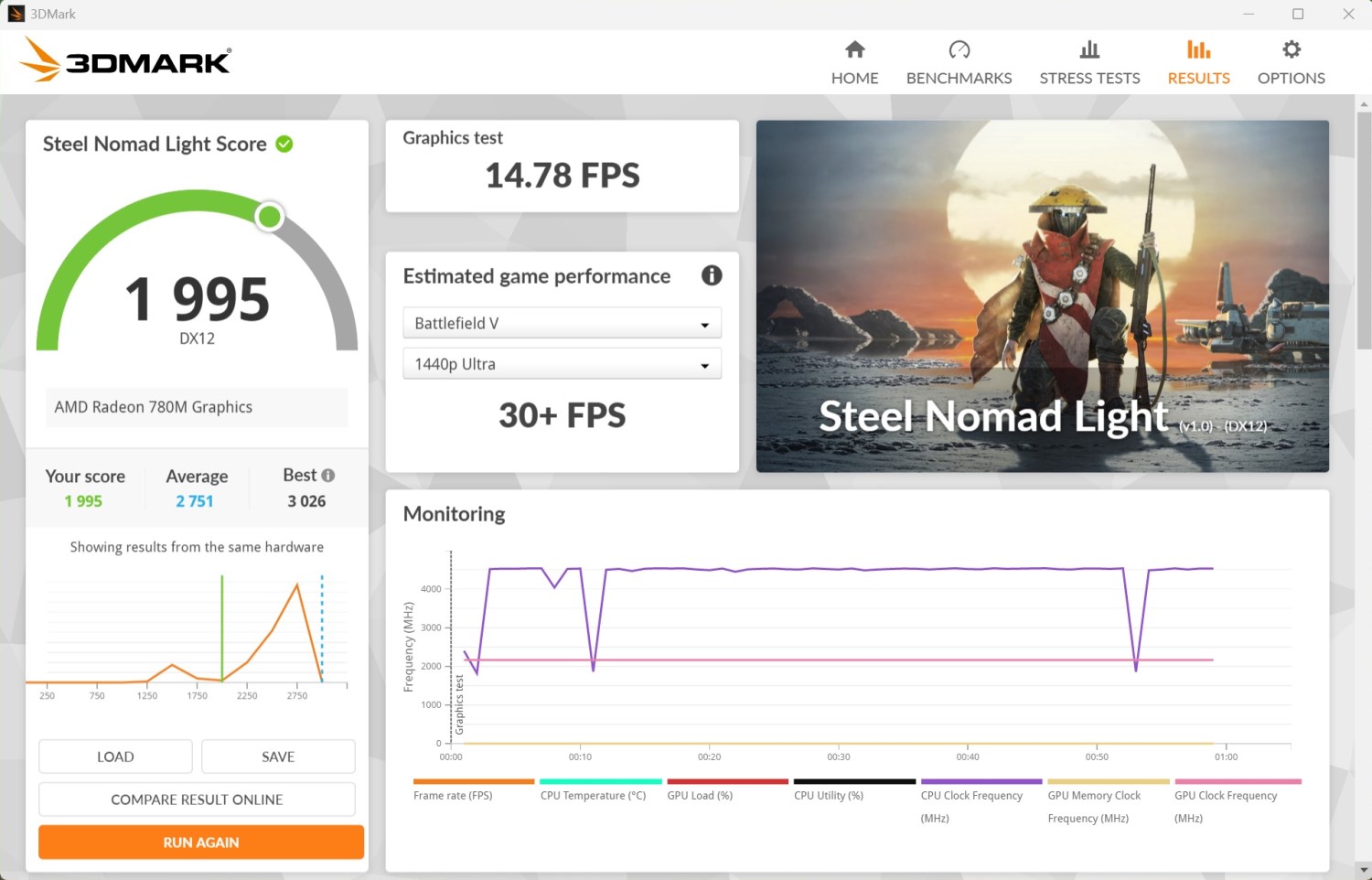The height and width of the screenshot is (880, 1372).
Task: Click the Your score value 1 995
Action: 83,501
